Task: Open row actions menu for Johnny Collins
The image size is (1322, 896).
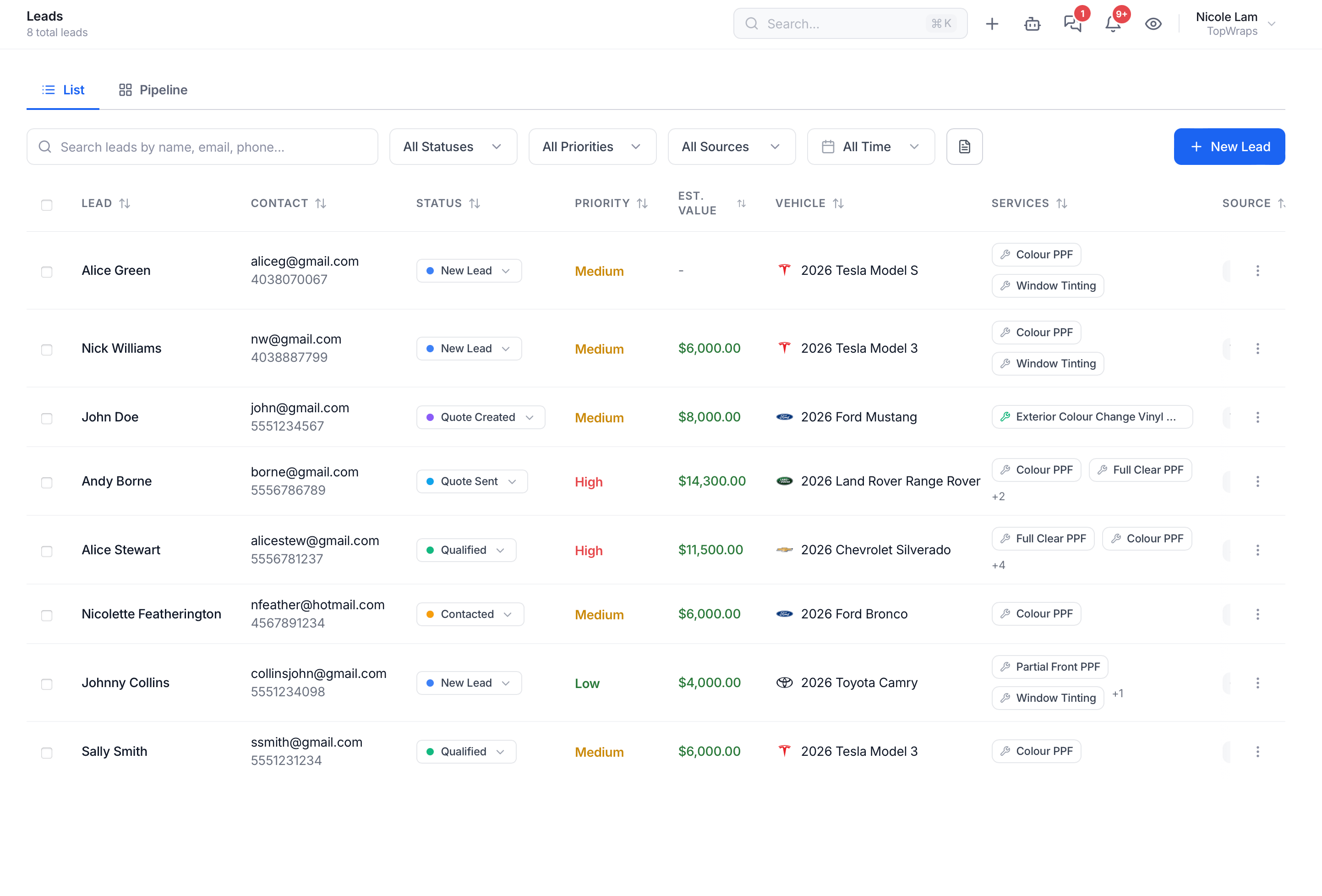Action: tap(1257, 683)
